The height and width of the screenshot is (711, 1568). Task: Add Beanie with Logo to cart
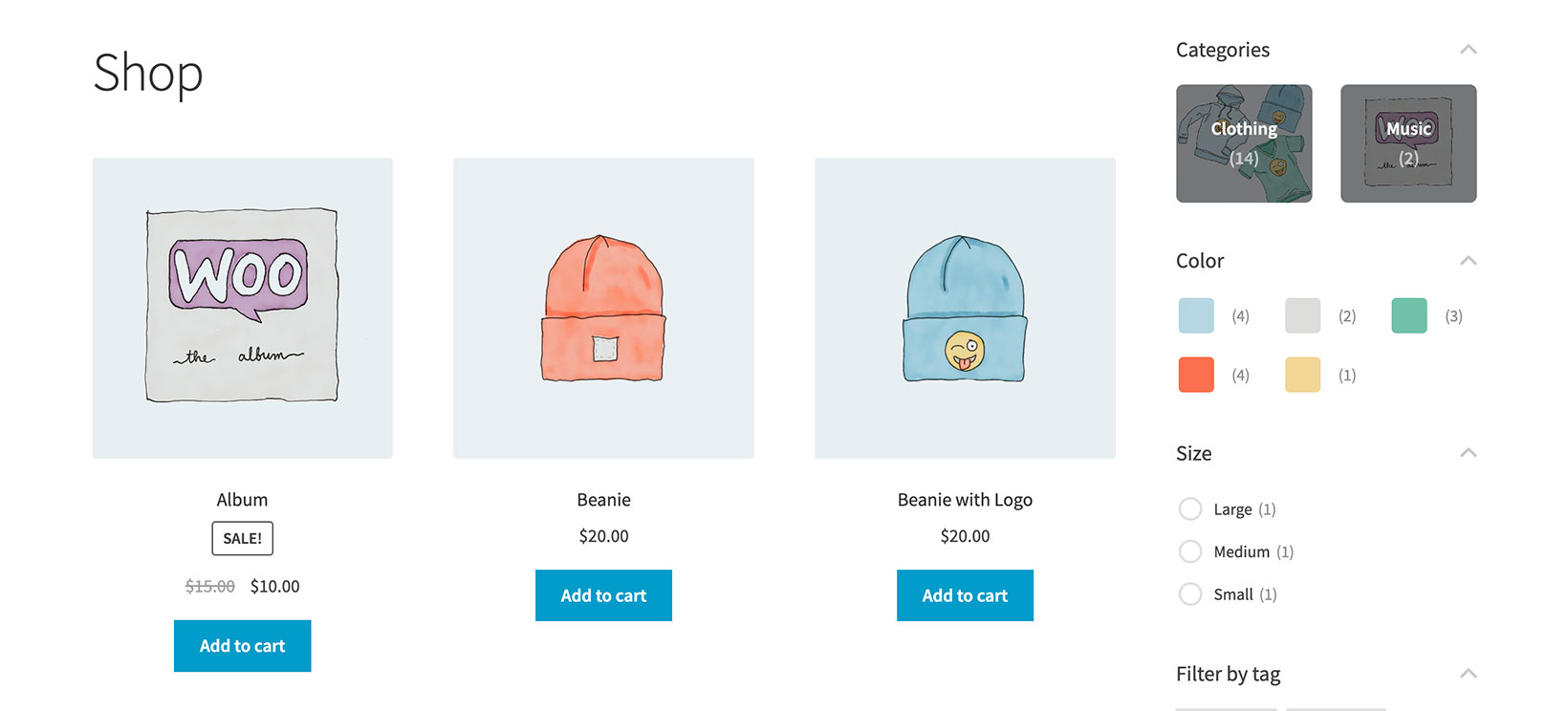click(x=965, y=595)
